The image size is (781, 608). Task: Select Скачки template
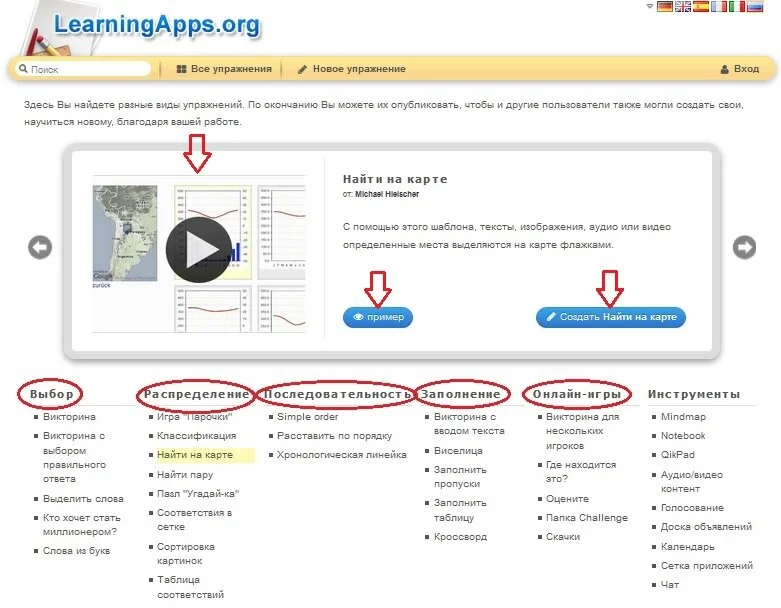pos(563,537)
